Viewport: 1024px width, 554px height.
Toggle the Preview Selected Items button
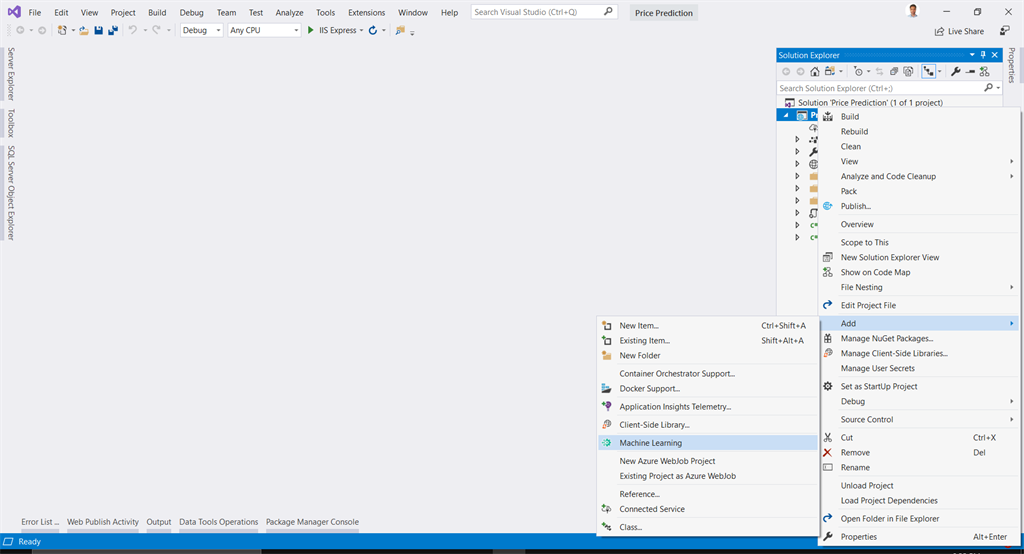[x=970, y=71]
